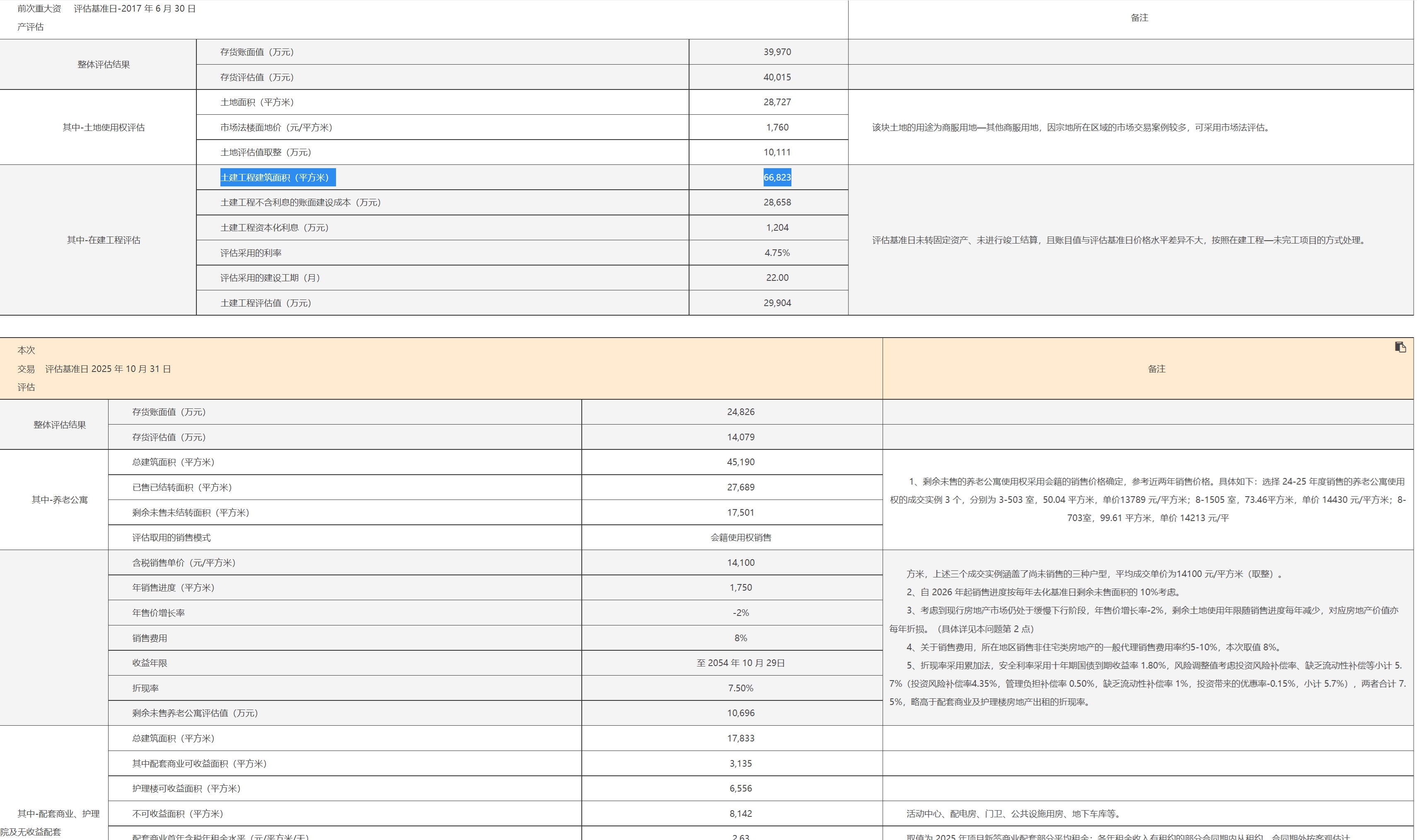Click the highlighted 土建工程建筑面积 label
This screenshot has height=840, width=1417.
click(278, 177)
